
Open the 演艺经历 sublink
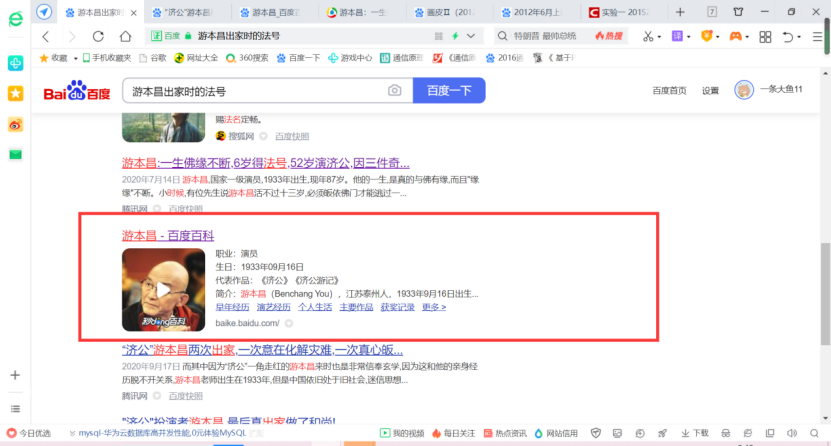pos(273,307)
